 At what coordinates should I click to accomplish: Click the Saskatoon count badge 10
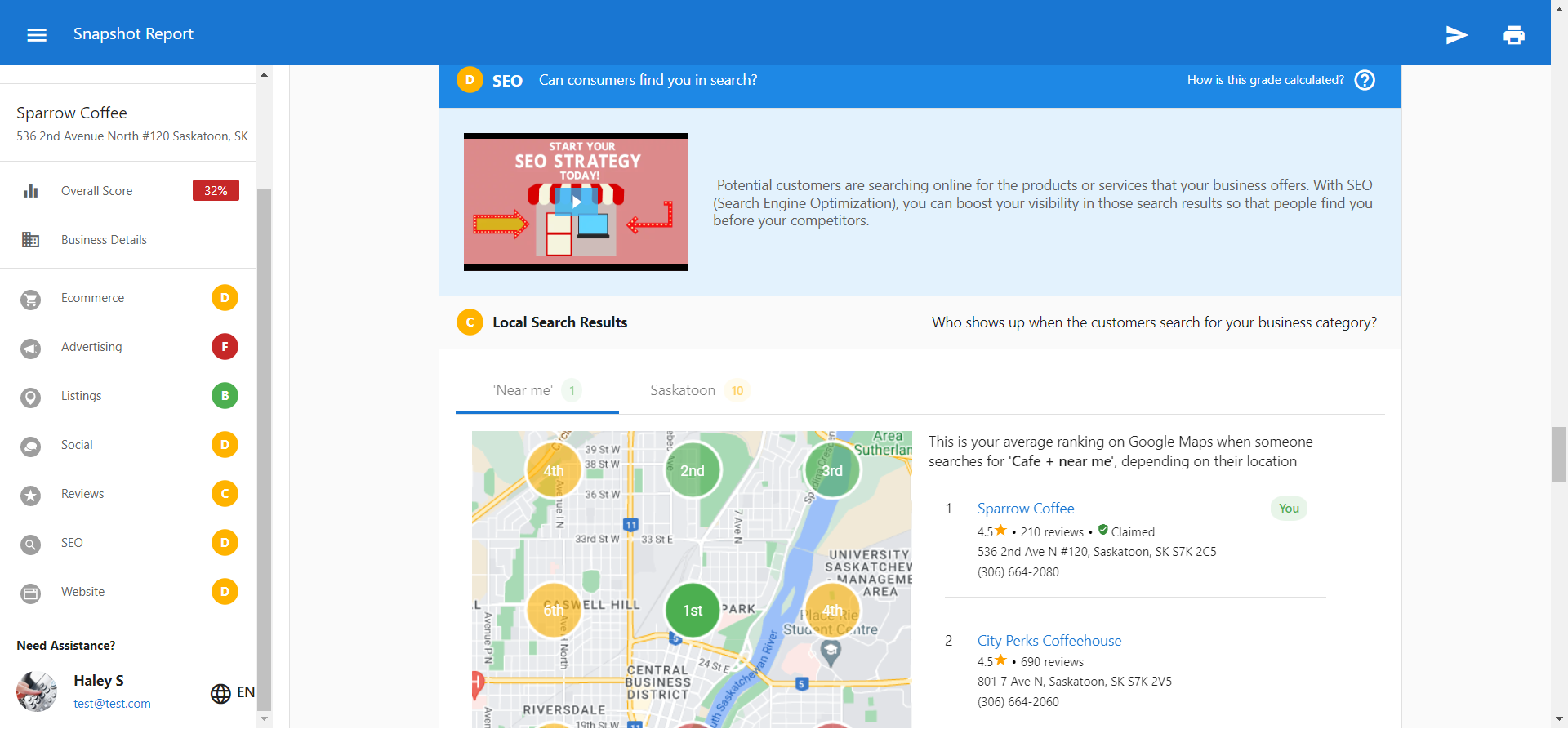737,390
